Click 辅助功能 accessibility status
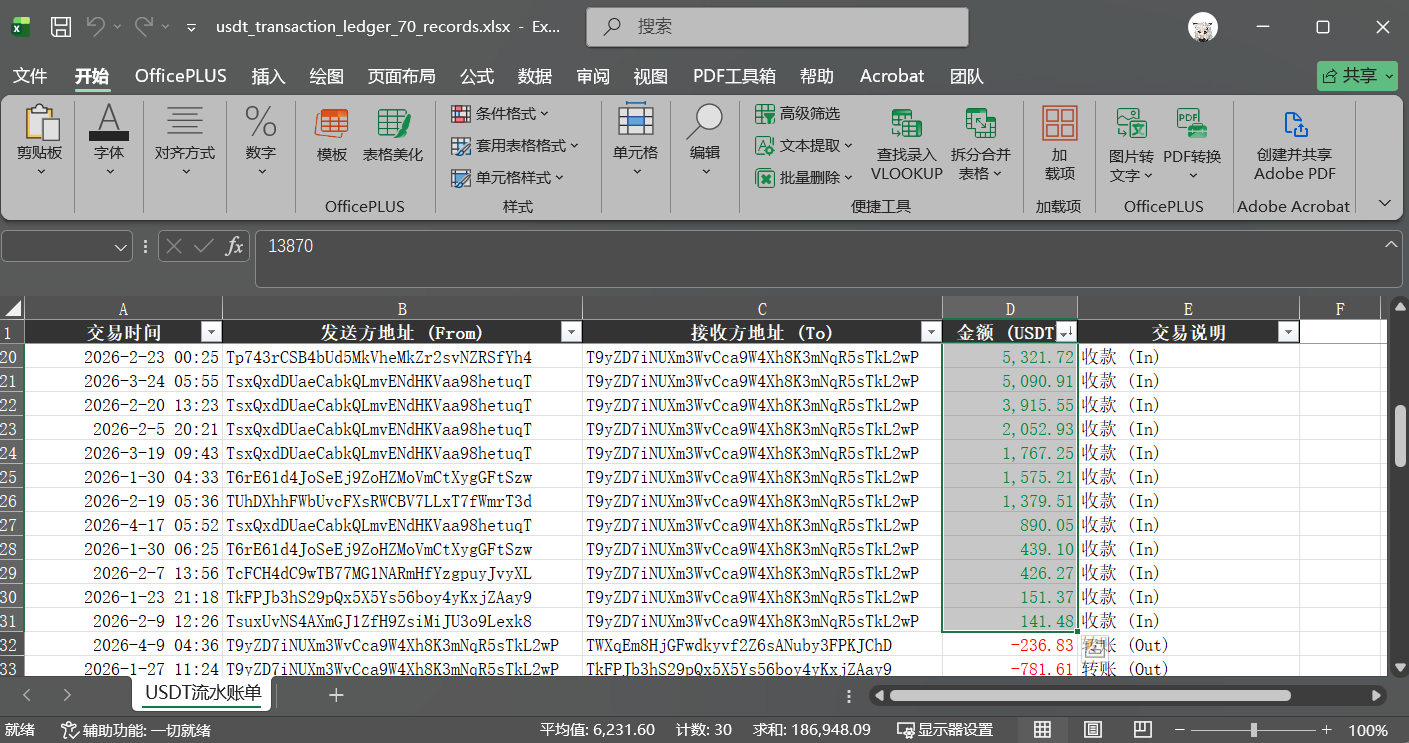The height and width of the screenshot is (743, 1409). 135,730
